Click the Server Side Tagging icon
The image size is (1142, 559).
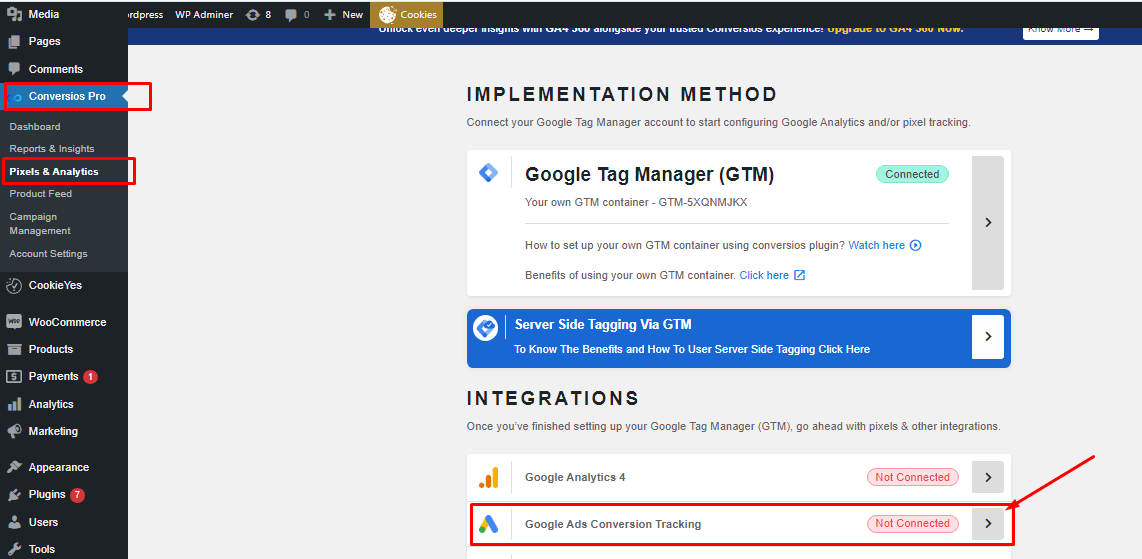pyautogui.click(x=486, y=327)
